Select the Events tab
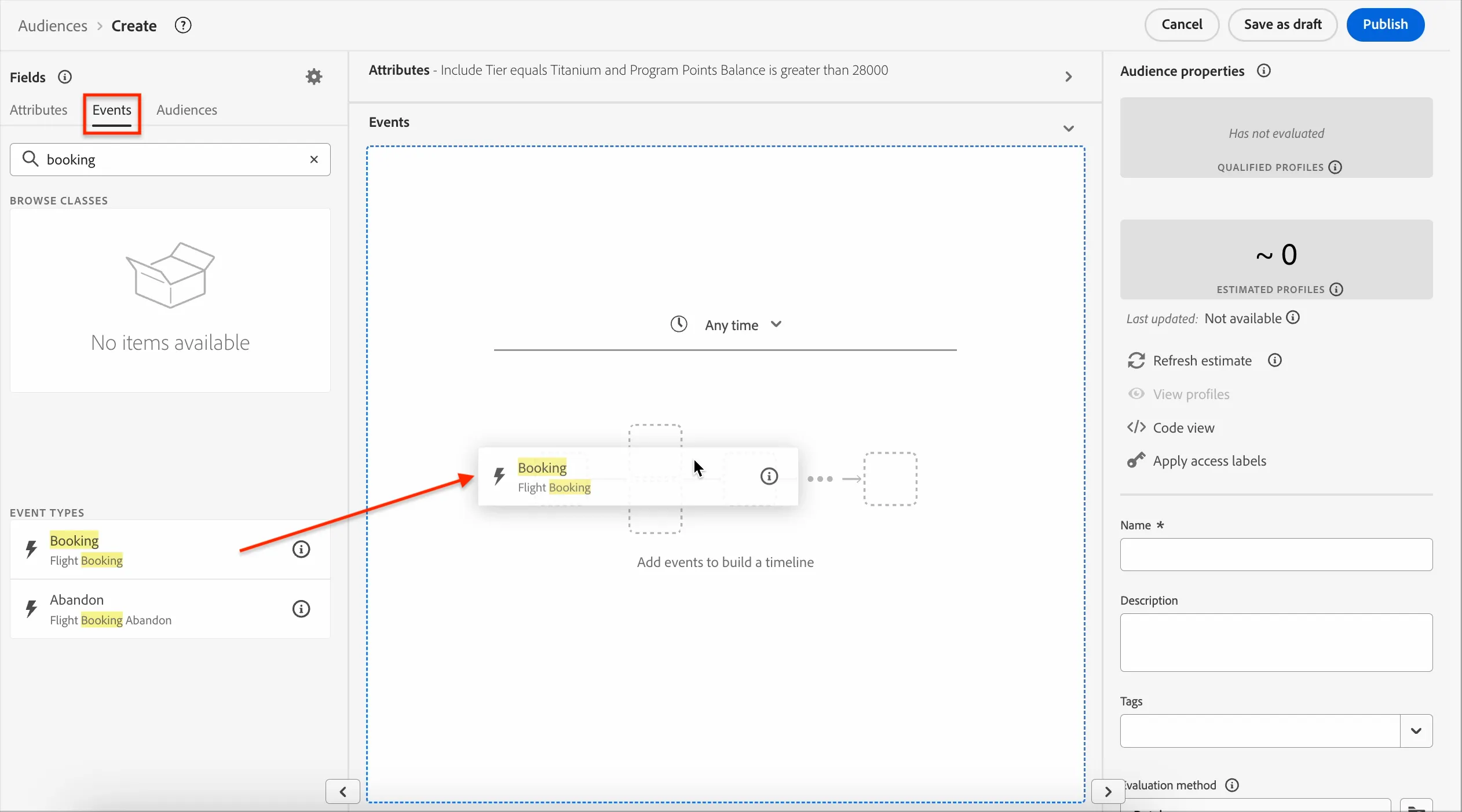The height and width of the screenshot is (812, 1462). click(x=112, y=110)
